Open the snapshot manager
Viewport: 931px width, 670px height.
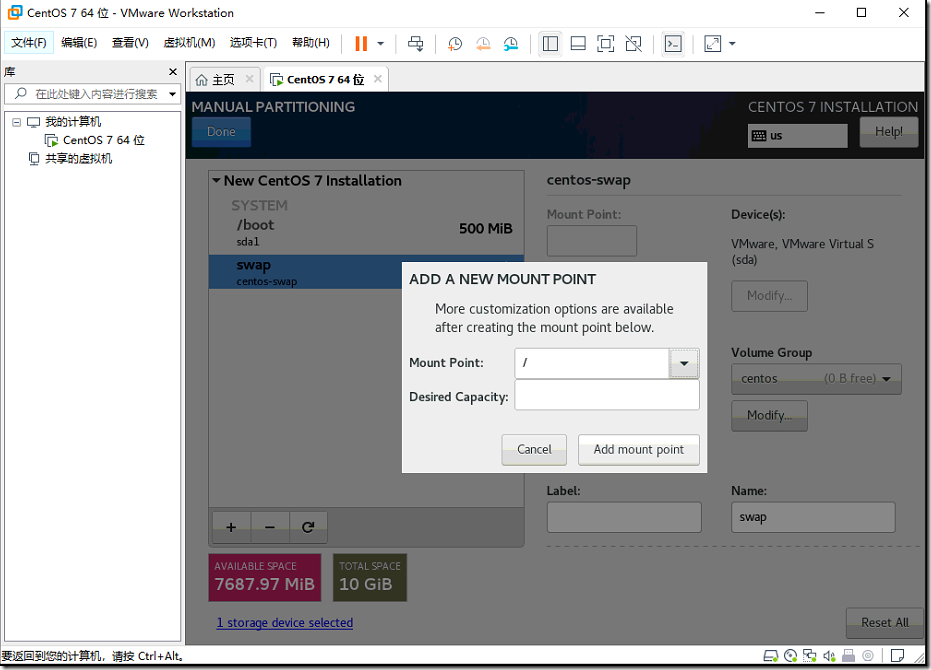pyautogui.click(x=511, y=43)
